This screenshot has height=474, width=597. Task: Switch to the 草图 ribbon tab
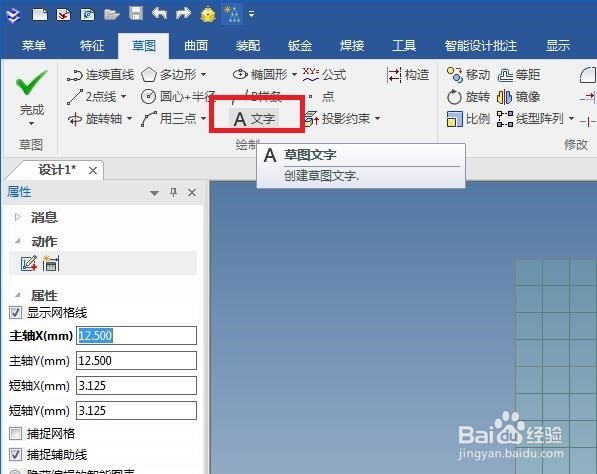[x=144, y=46]
